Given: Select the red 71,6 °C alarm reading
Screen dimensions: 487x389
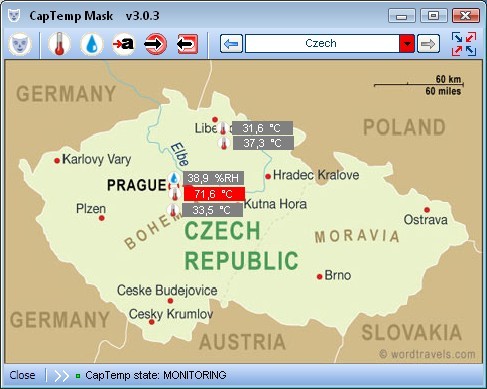Looking at the screenshot, I should tap(214, 194).
